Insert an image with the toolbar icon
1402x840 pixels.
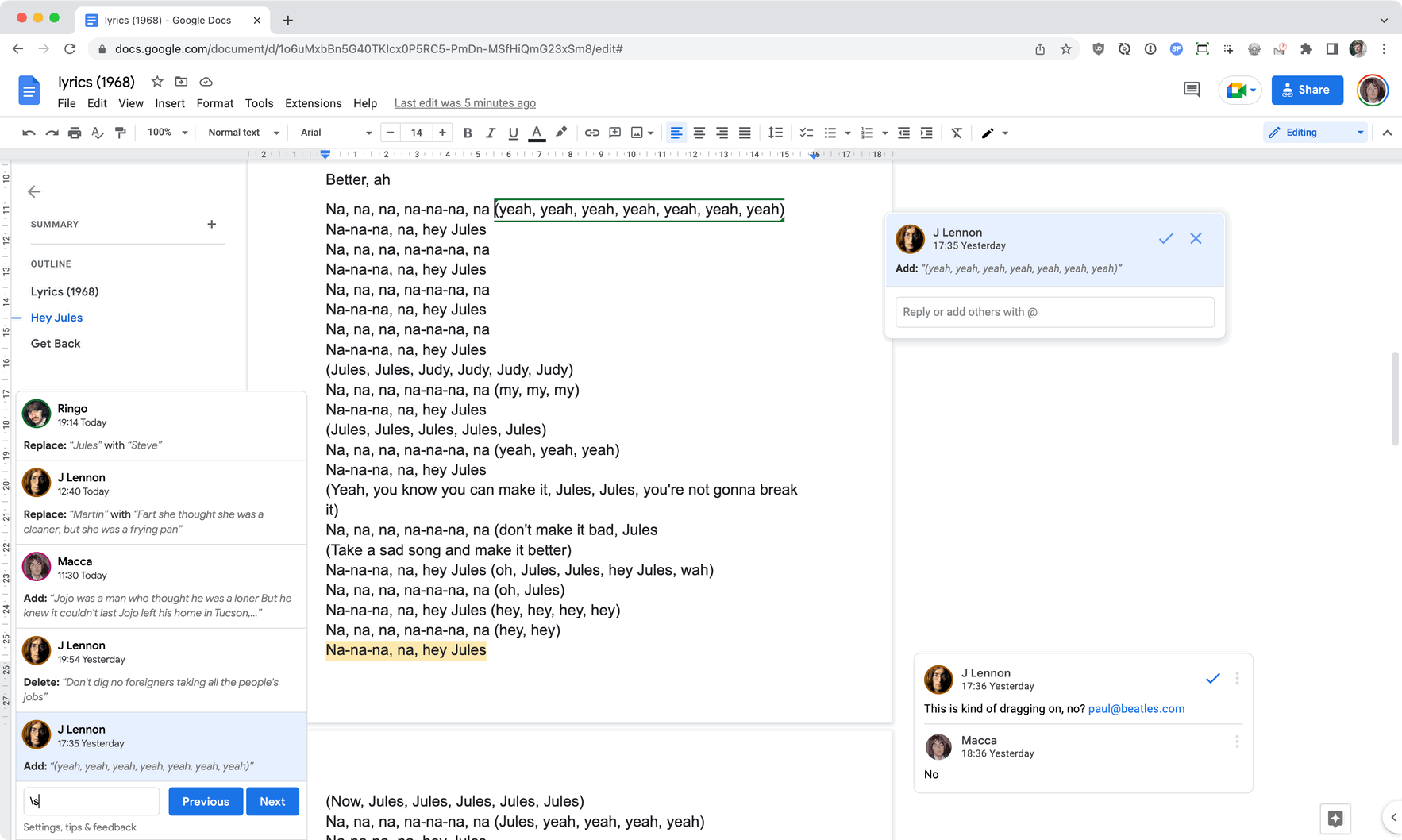tap(637, 133)
